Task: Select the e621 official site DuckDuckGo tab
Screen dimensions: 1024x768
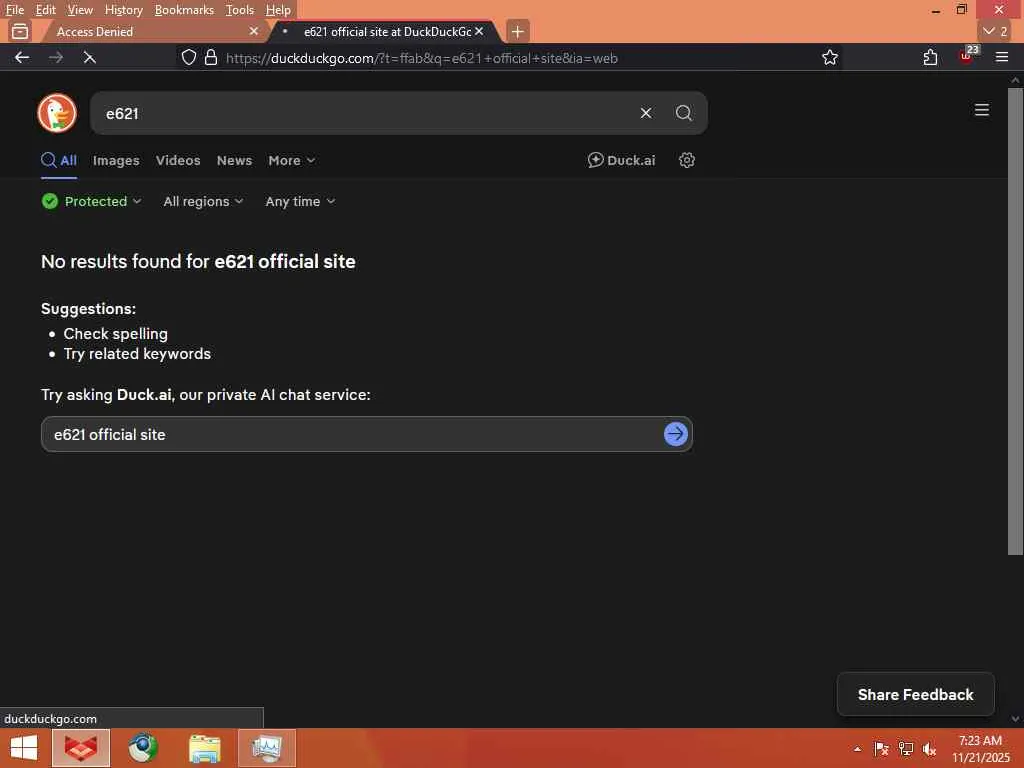Action: click(x=385, y=31)
